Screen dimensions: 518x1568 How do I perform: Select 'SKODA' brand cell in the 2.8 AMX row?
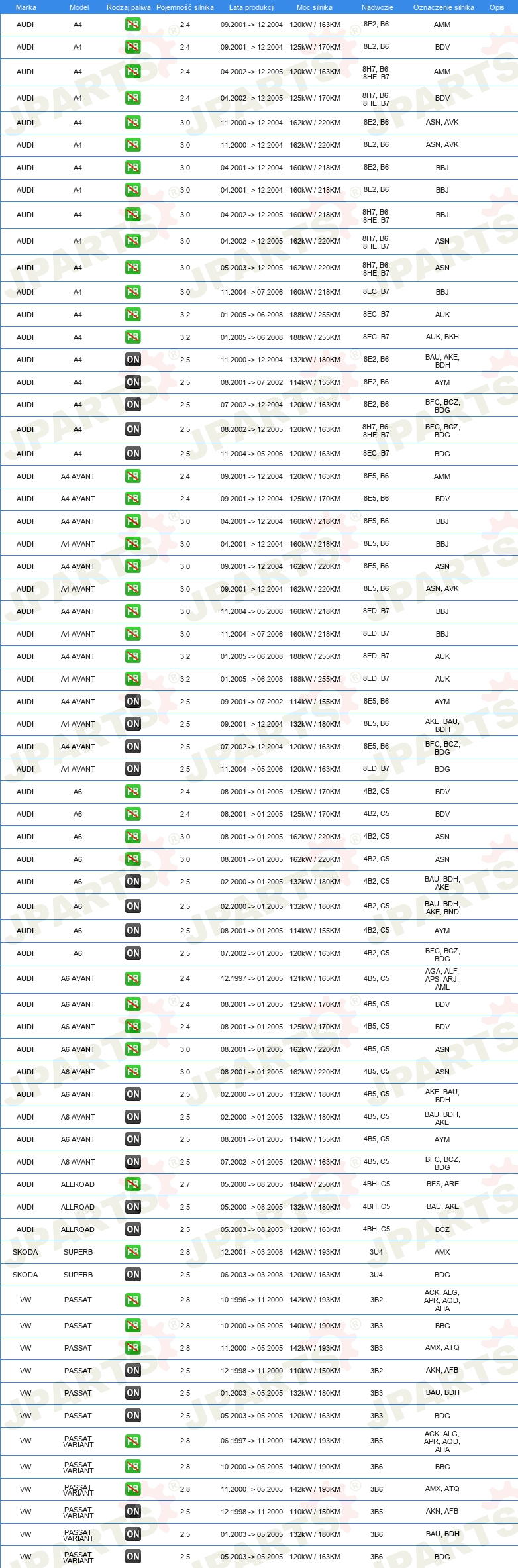(x=25, y=1252)
